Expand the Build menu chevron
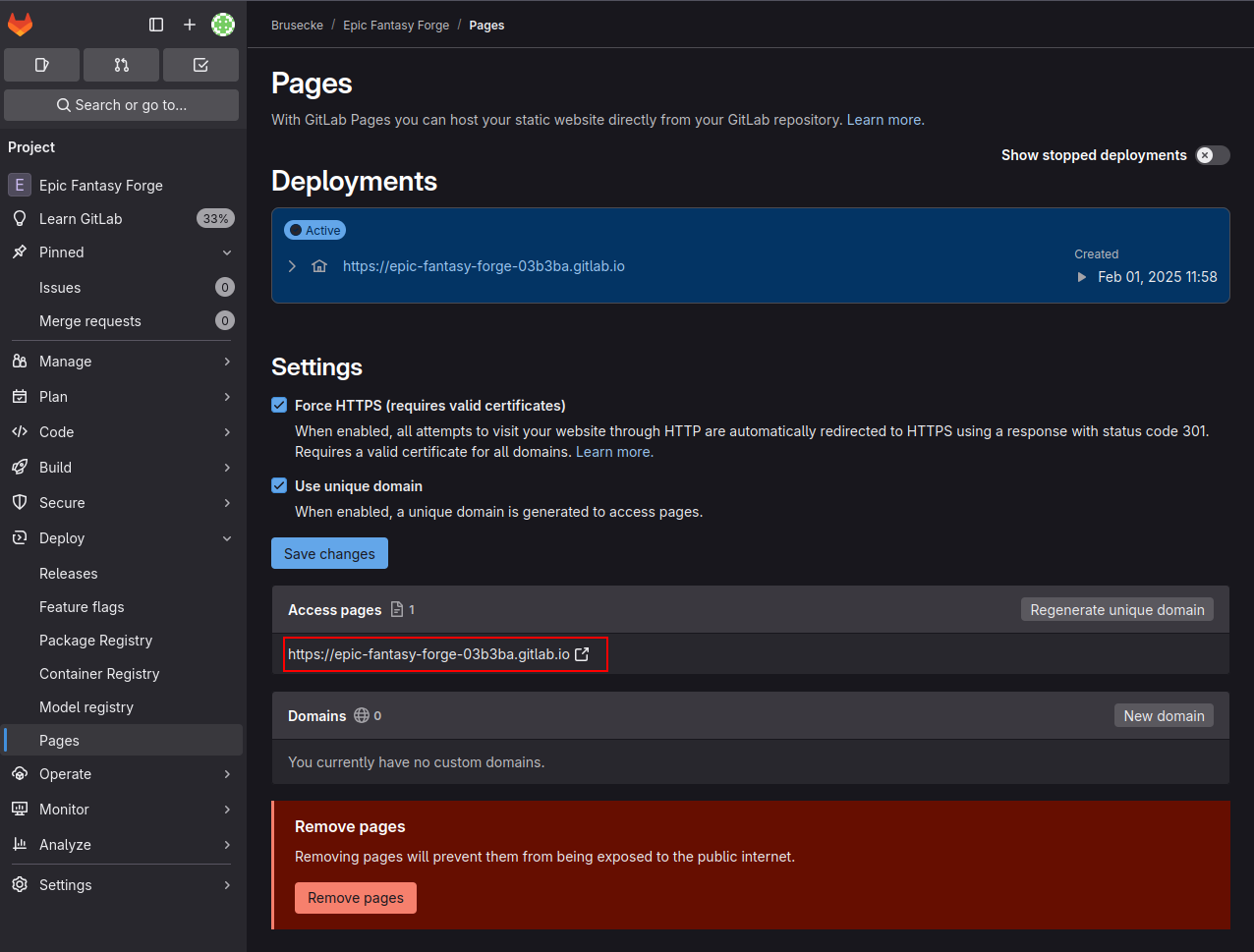The height and width of the screenshot is (952, 1254). [x=227, y=468]
